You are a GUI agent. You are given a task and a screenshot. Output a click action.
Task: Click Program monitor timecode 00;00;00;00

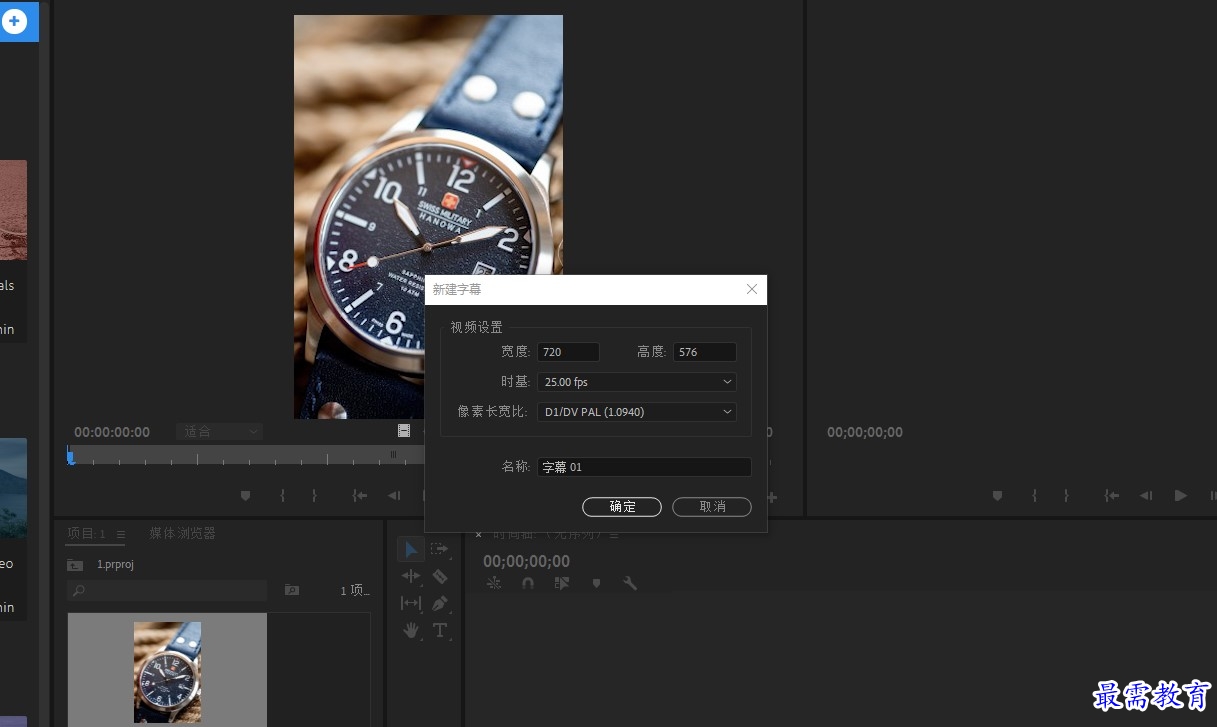coord(865,432)
